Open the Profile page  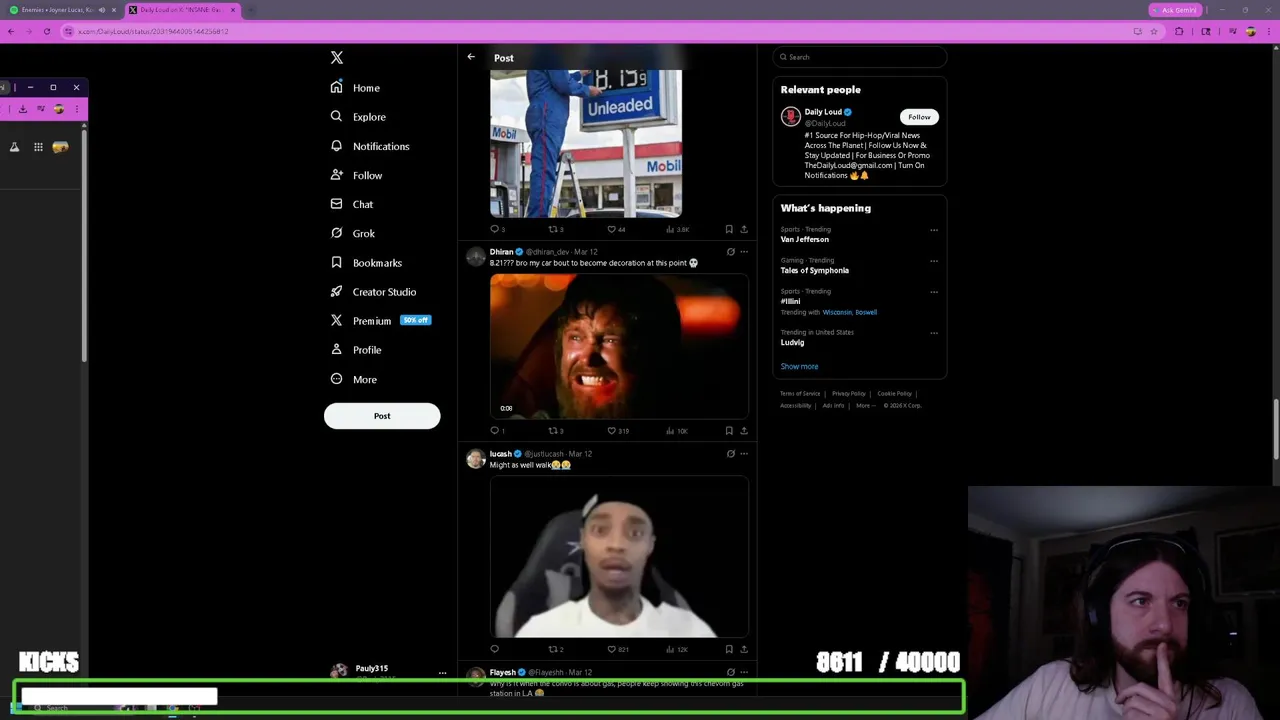[x=356, y=350]
